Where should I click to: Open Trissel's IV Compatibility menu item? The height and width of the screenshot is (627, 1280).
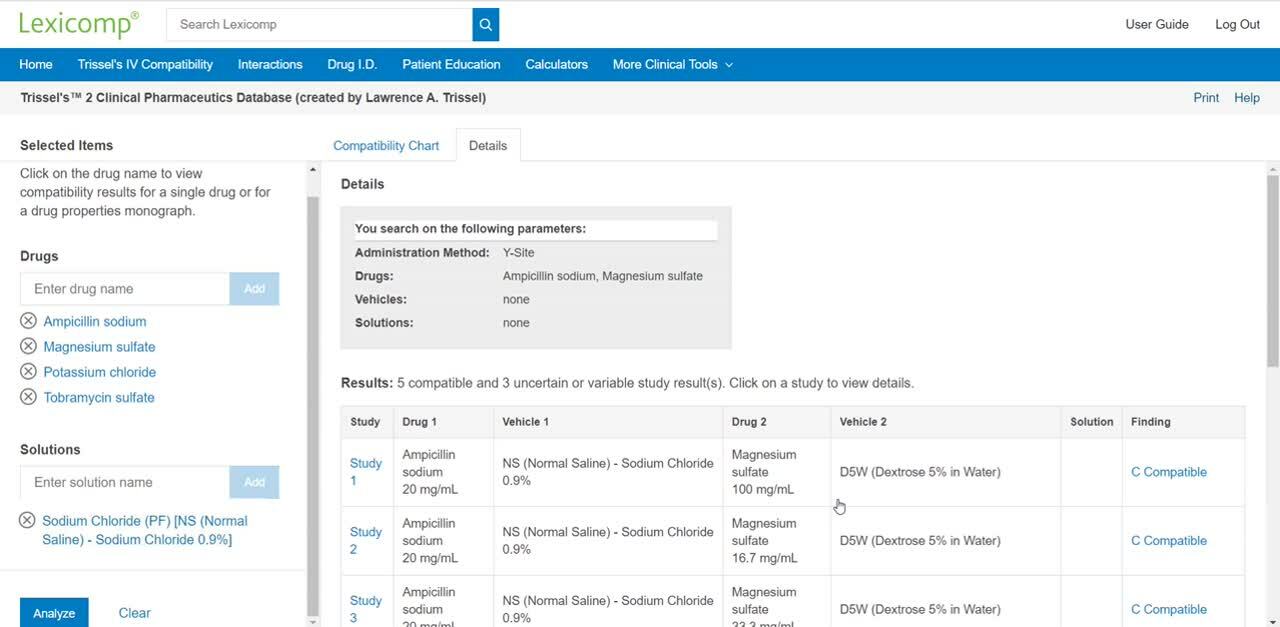pyautogui.click(x=145, y=64)
